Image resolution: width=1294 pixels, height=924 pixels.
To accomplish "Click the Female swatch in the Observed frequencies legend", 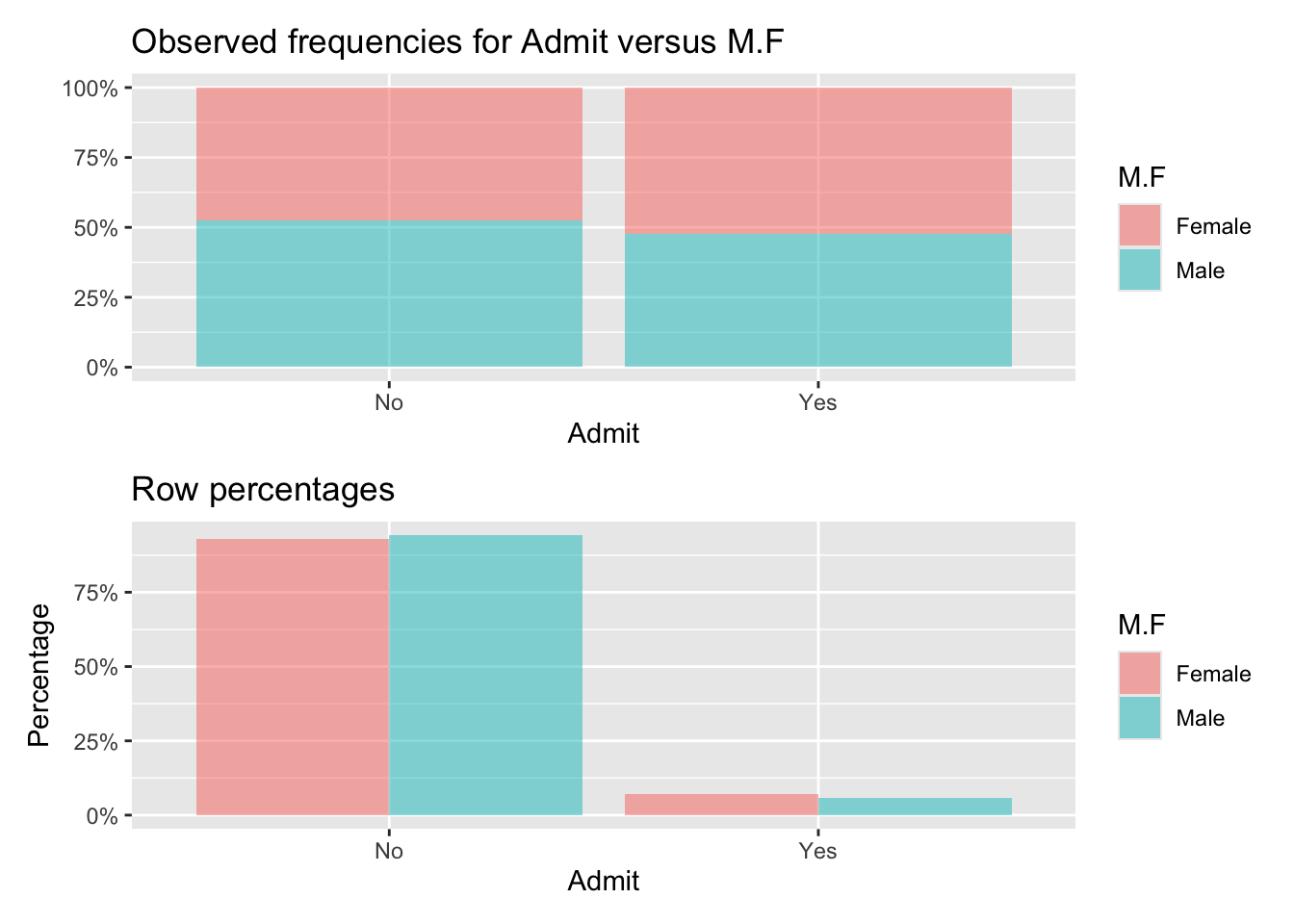I will [1139, 226].
